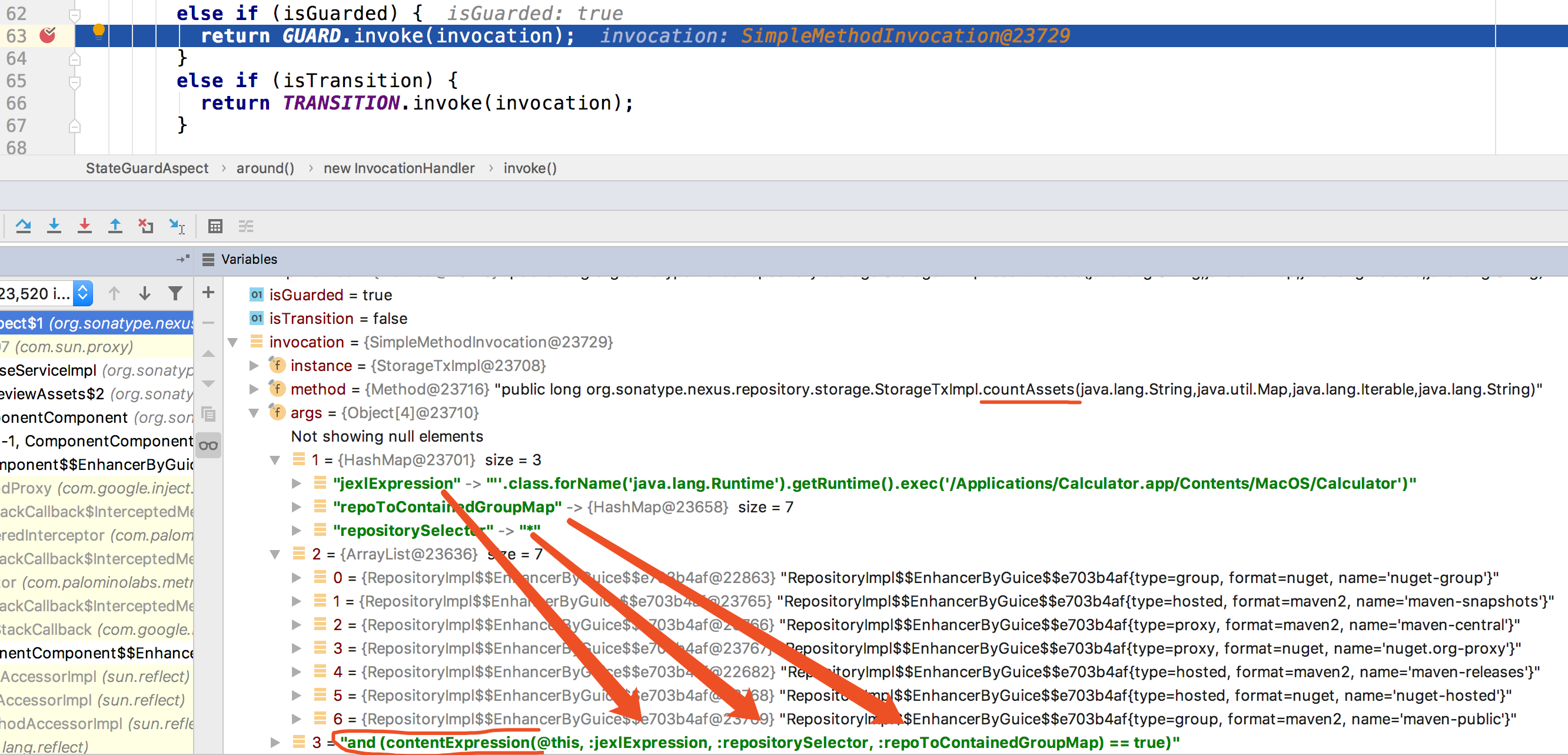Select the previewAssets$2 stack frame

pos(96,394)
